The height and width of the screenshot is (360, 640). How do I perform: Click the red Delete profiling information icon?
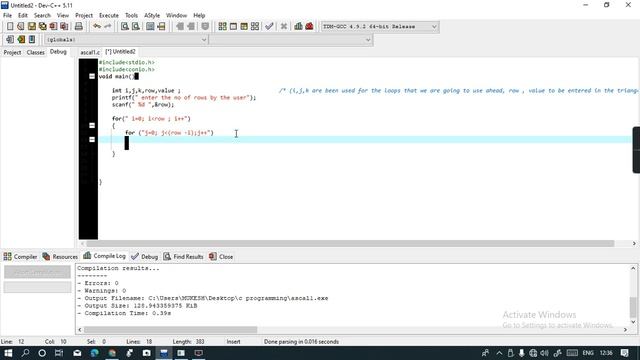[x=309, y=27]
